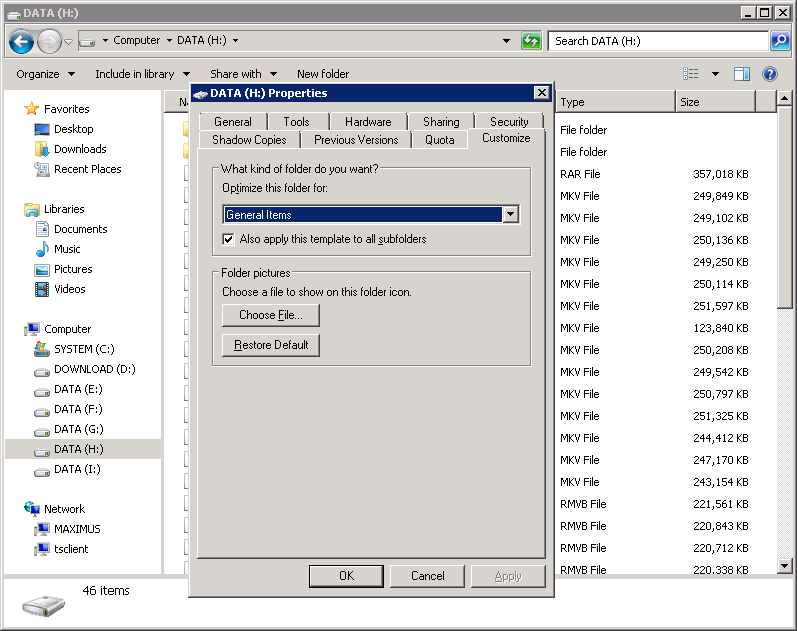Close the DATA (H:) Properties dialog
Viewport: 797px width, 631px height.
(x=542, y=93)
